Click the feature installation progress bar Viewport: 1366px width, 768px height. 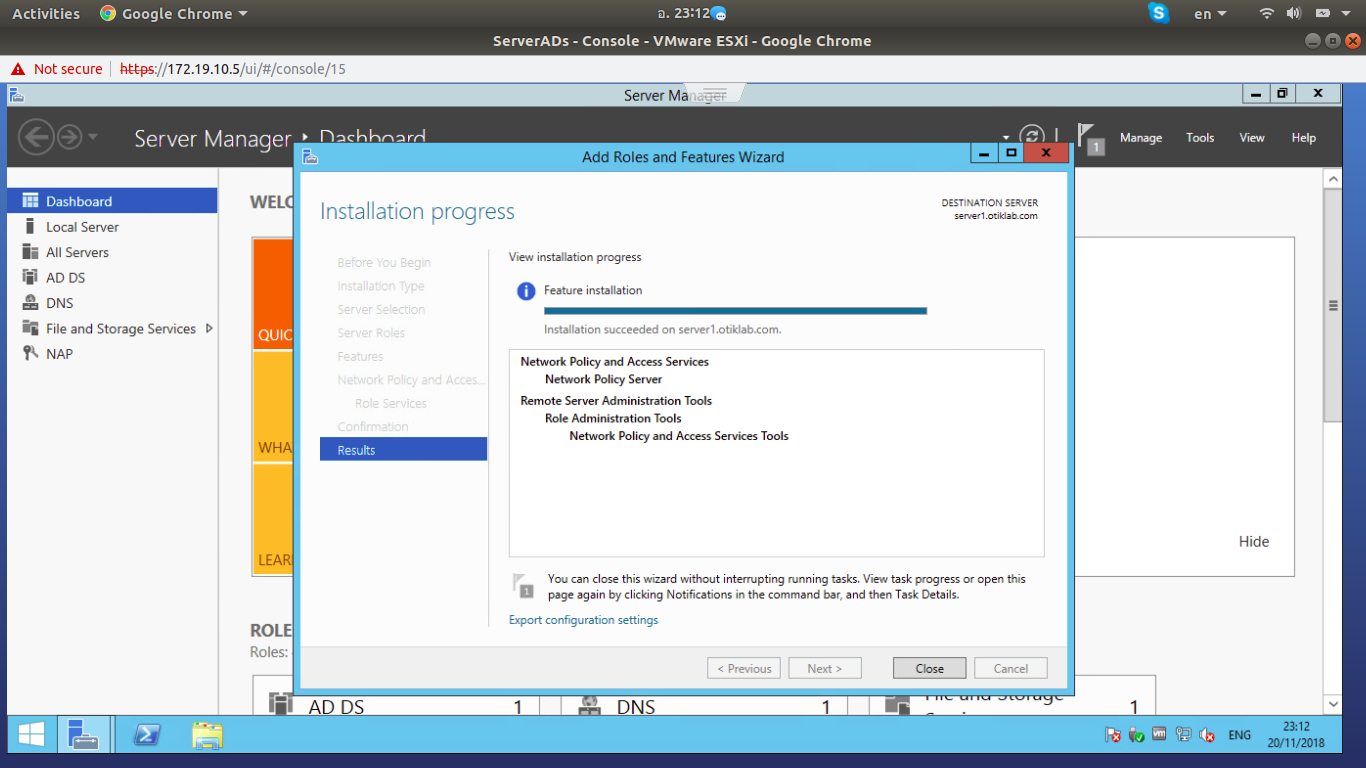coord(735,311)
